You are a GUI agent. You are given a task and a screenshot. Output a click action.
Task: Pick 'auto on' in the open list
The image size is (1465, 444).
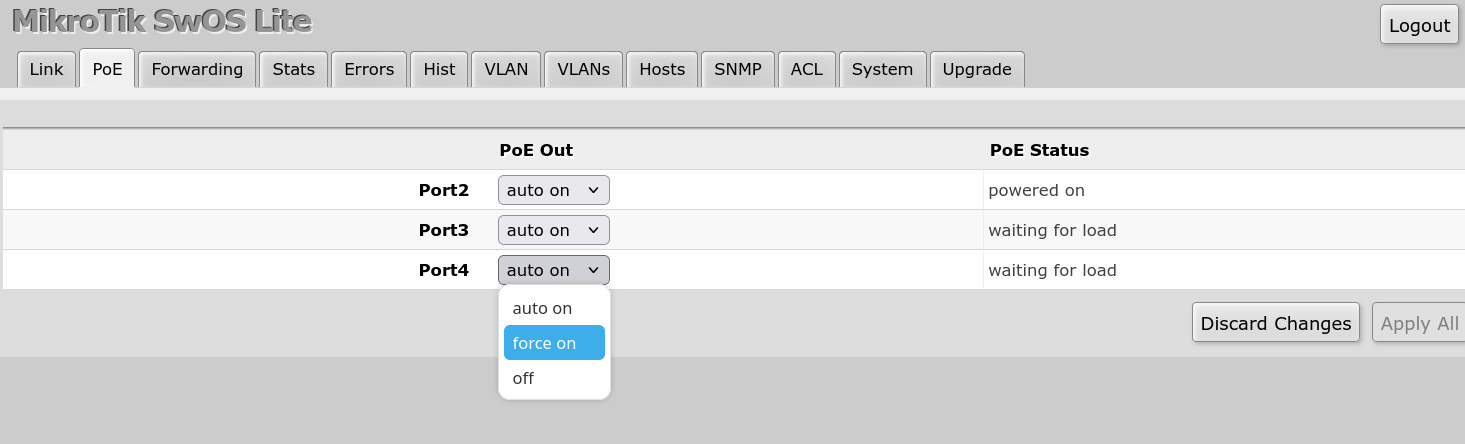pyautogui.click(x=554, y=308)
